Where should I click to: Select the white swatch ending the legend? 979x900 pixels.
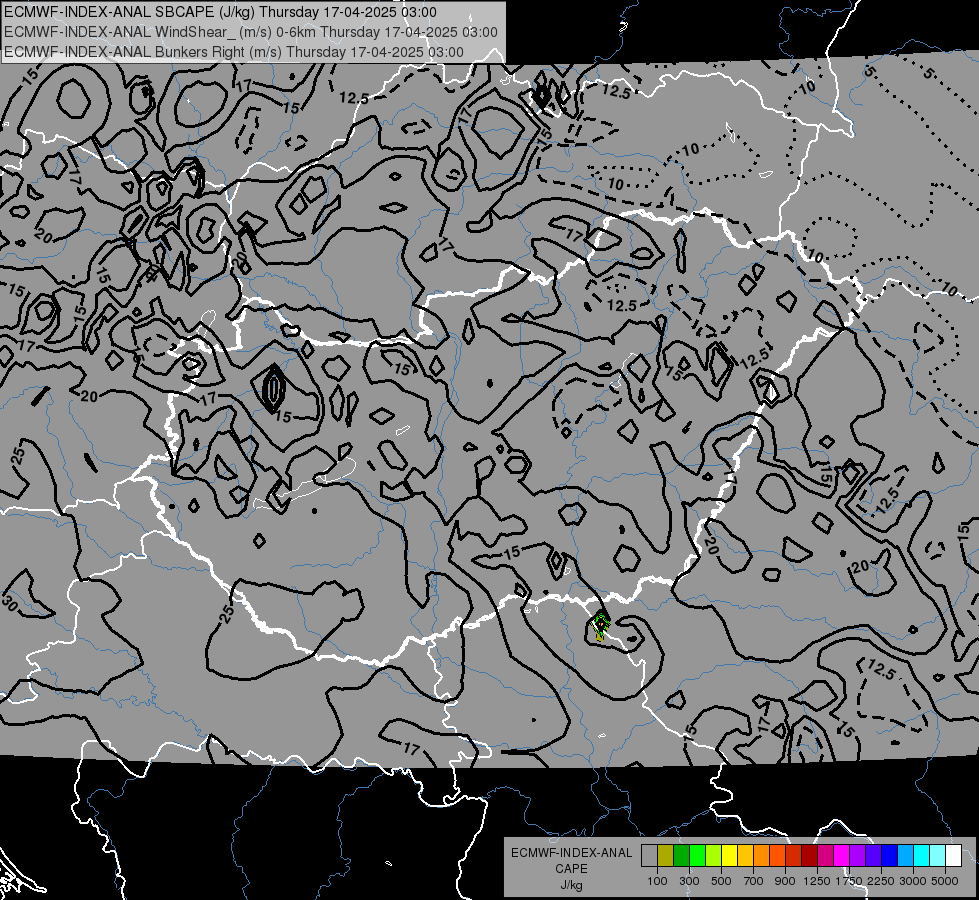tap(953, 856)
